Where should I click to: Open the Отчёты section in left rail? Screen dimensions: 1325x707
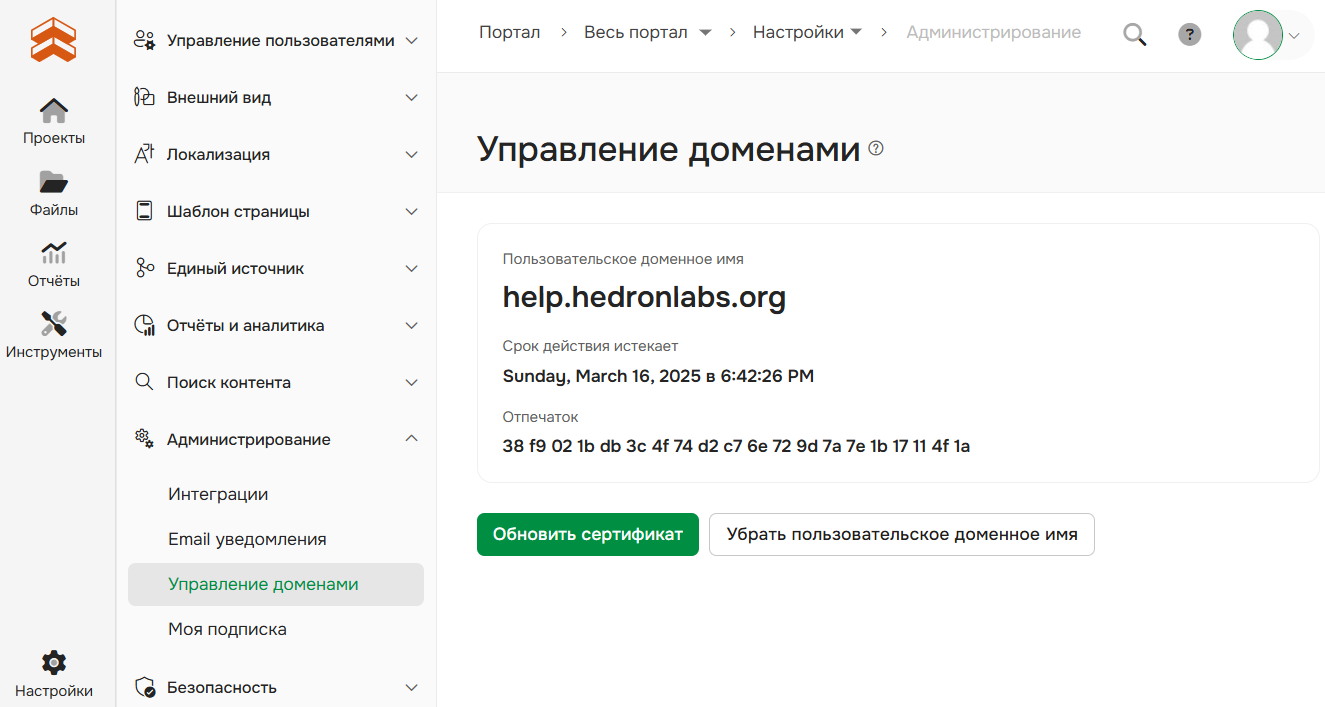(x=53, y=264)
